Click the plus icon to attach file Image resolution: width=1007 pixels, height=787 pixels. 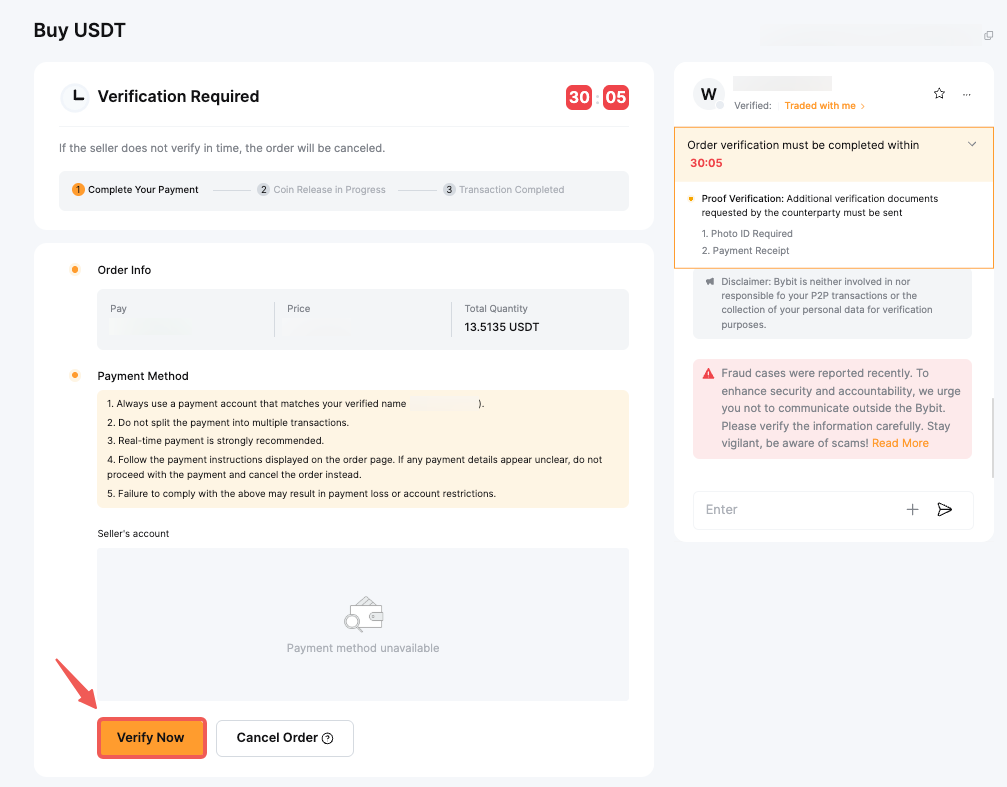coord(912,510)
